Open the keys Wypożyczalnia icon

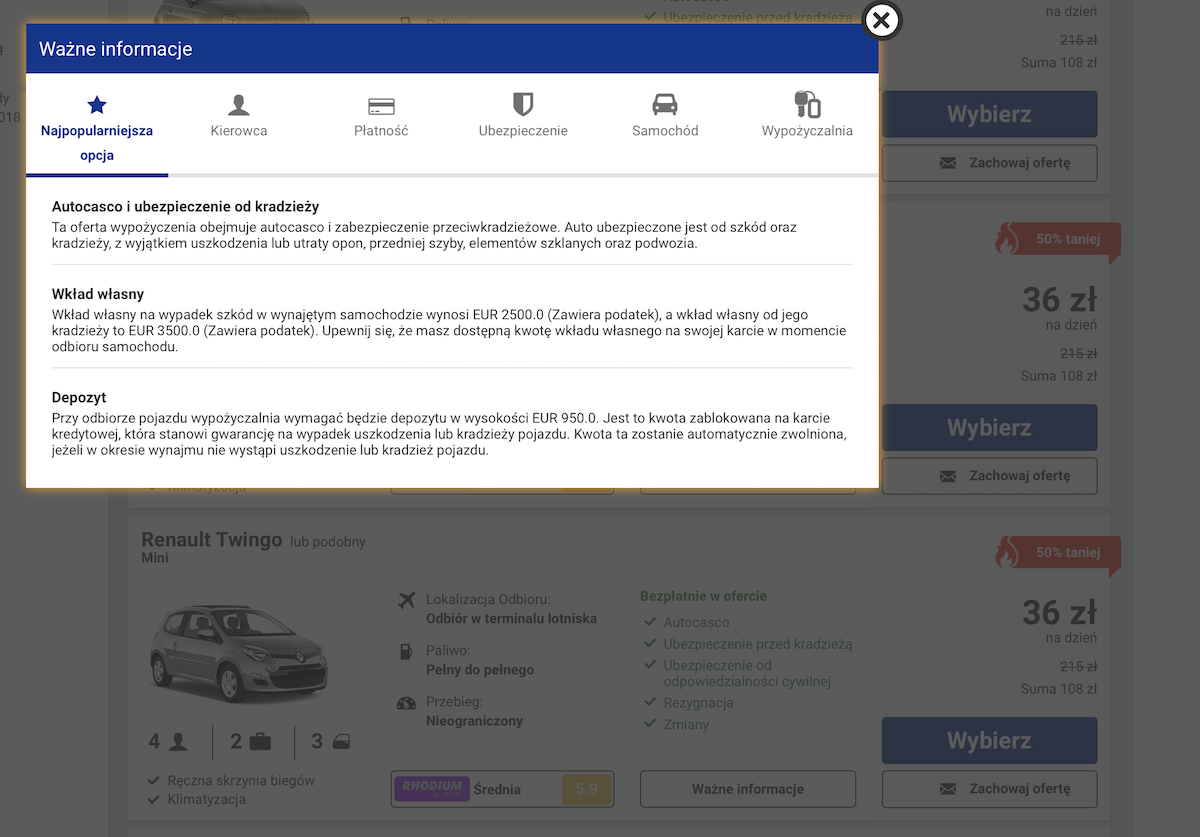807,104
